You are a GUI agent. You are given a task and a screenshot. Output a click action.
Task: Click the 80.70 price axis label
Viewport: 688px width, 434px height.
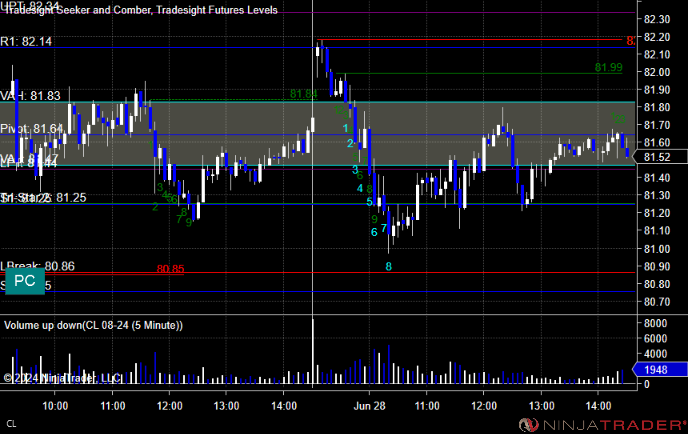click(657, 302)
